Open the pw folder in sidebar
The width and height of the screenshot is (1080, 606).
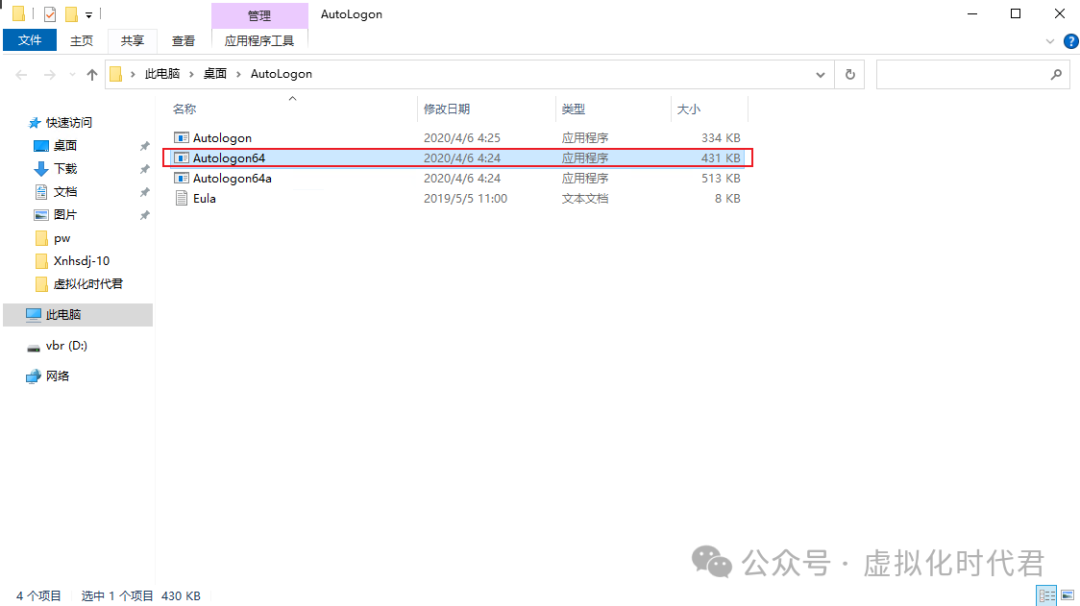click(x=61, y=238)
